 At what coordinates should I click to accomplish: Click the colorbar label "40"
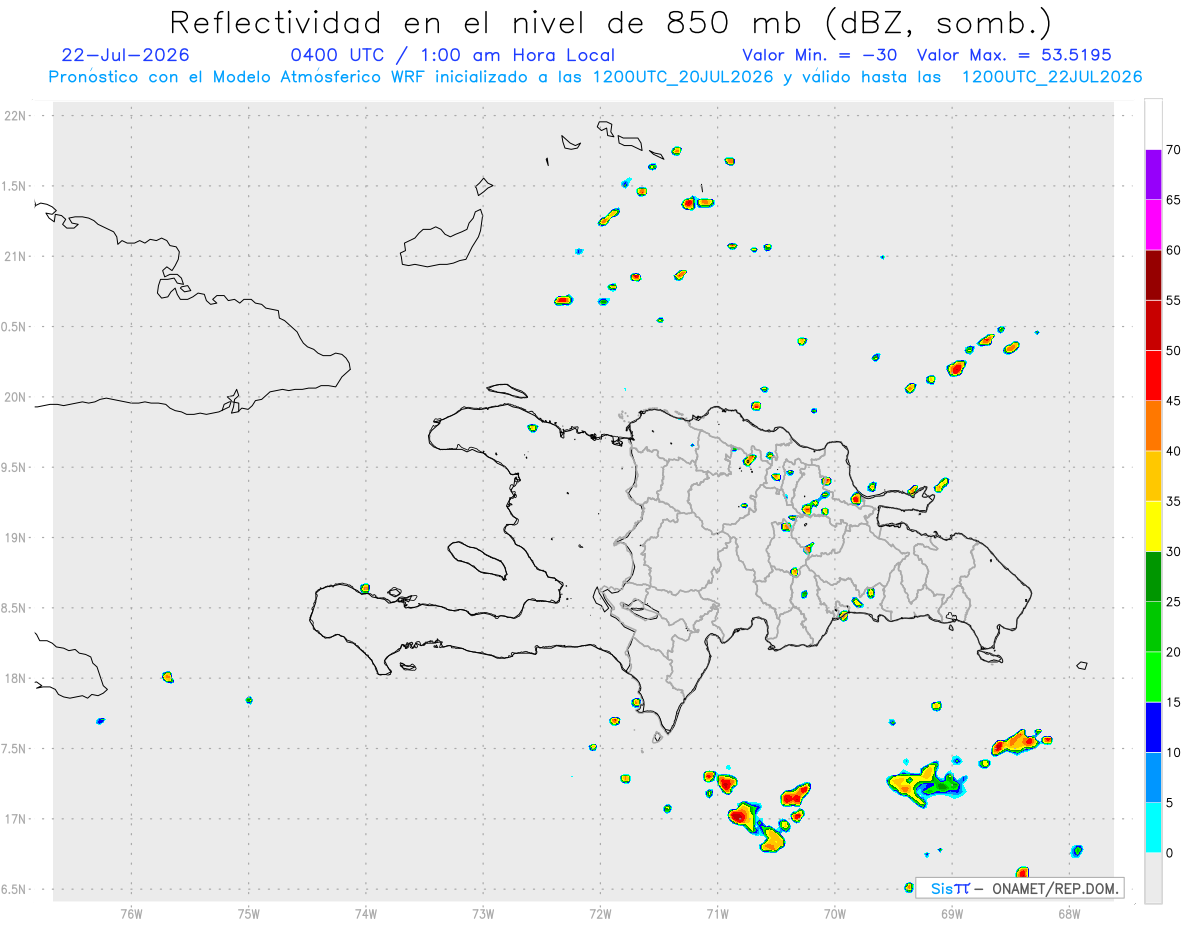(x=1174, y=451)
